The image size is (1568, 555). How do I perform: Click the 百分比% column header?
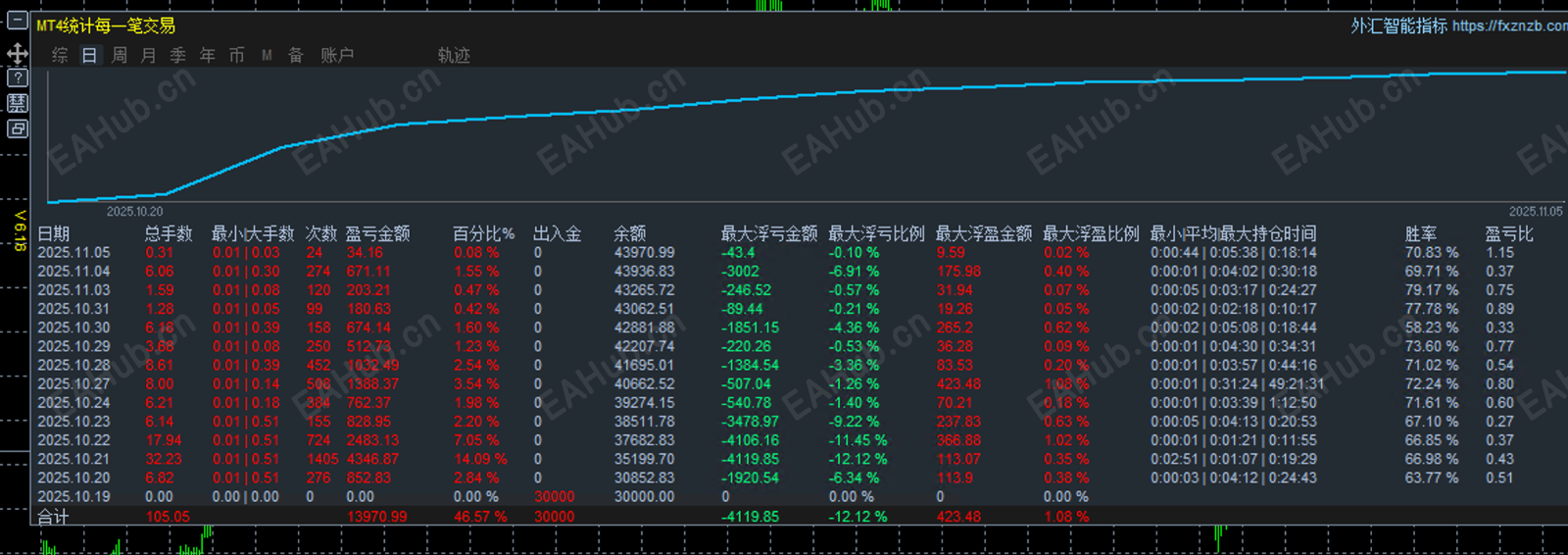[484, 233]
